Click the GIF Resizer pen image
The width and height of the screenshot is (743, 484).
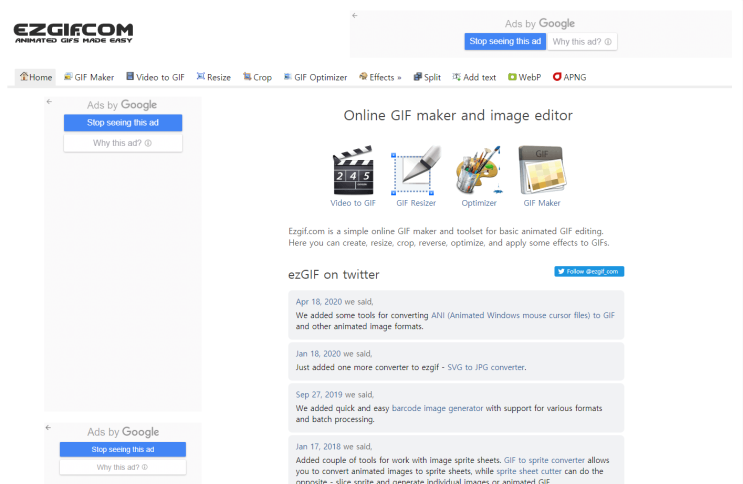point(416,171)
